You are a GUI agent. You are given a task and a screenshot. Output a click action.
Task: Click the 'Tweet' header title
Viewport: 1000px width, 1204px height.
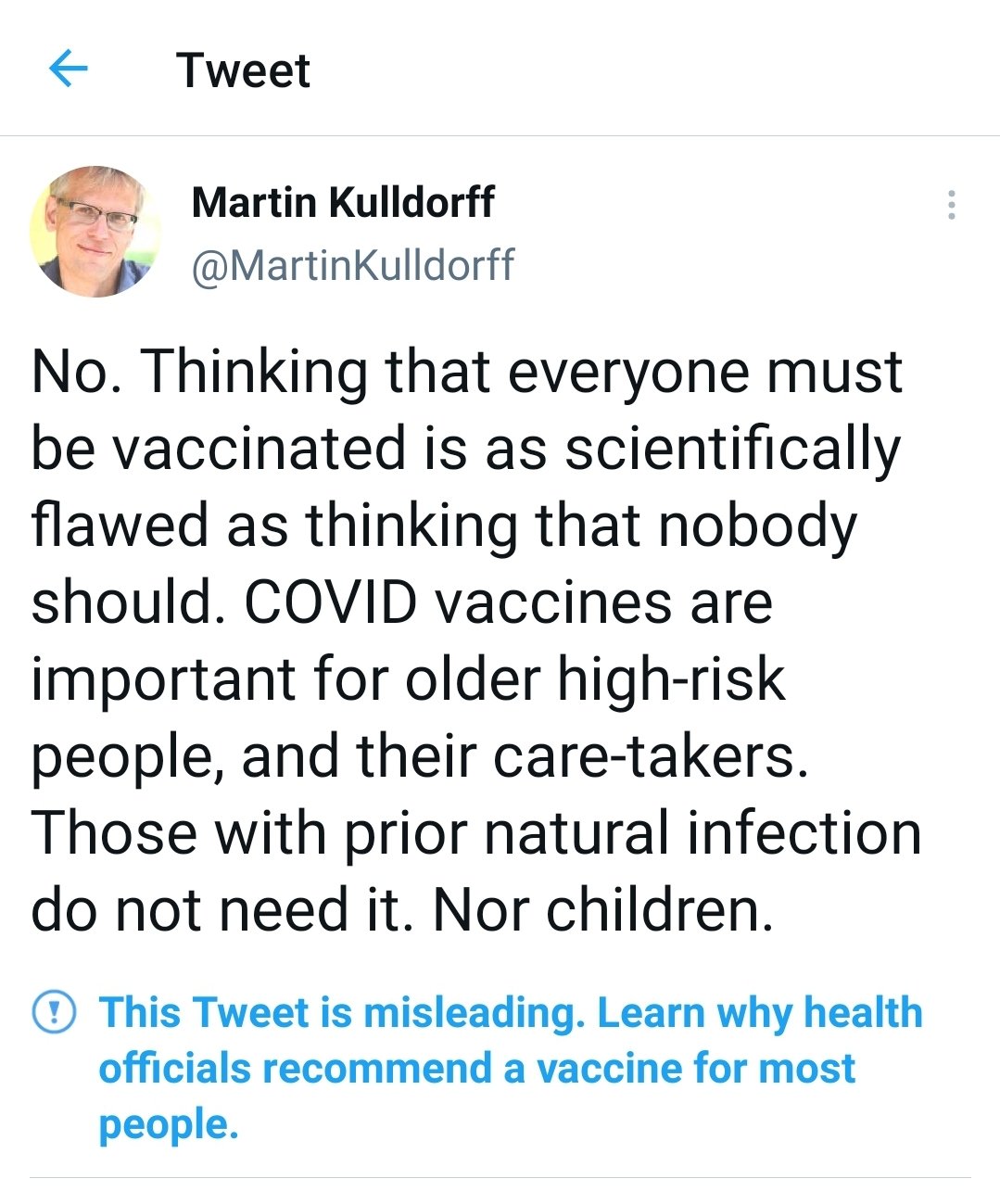click(243, 70)
